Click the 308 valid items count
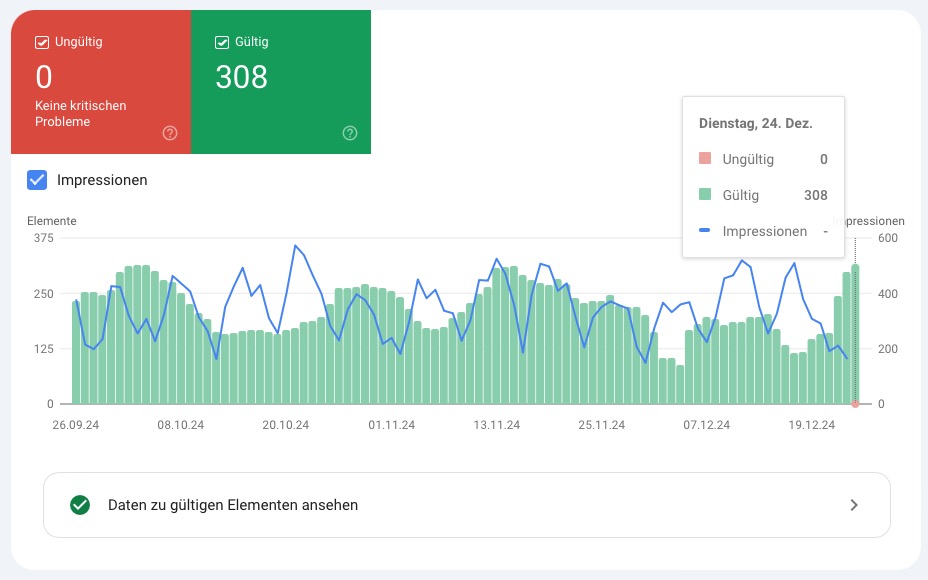 click(241, 77)
